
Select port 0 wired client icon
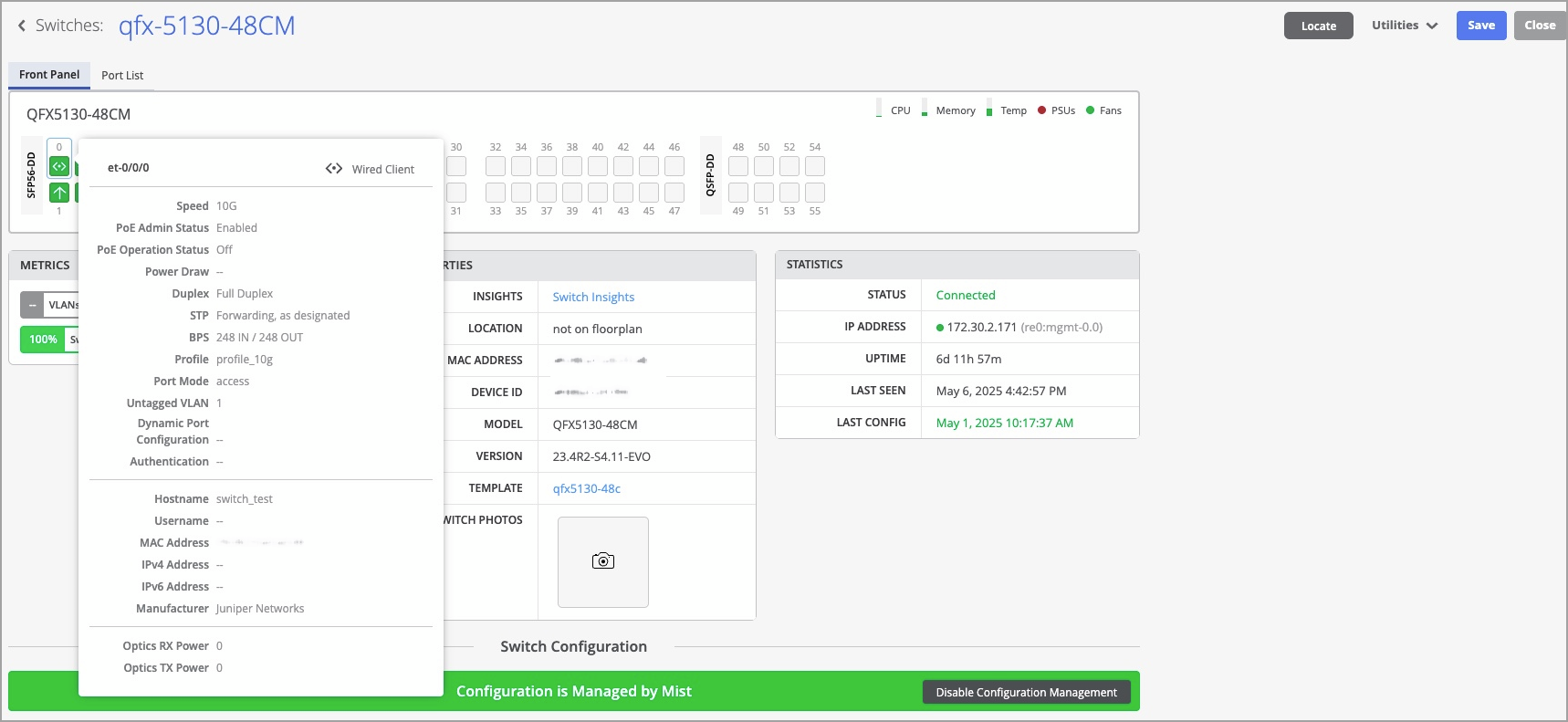(x=59, y=166)
